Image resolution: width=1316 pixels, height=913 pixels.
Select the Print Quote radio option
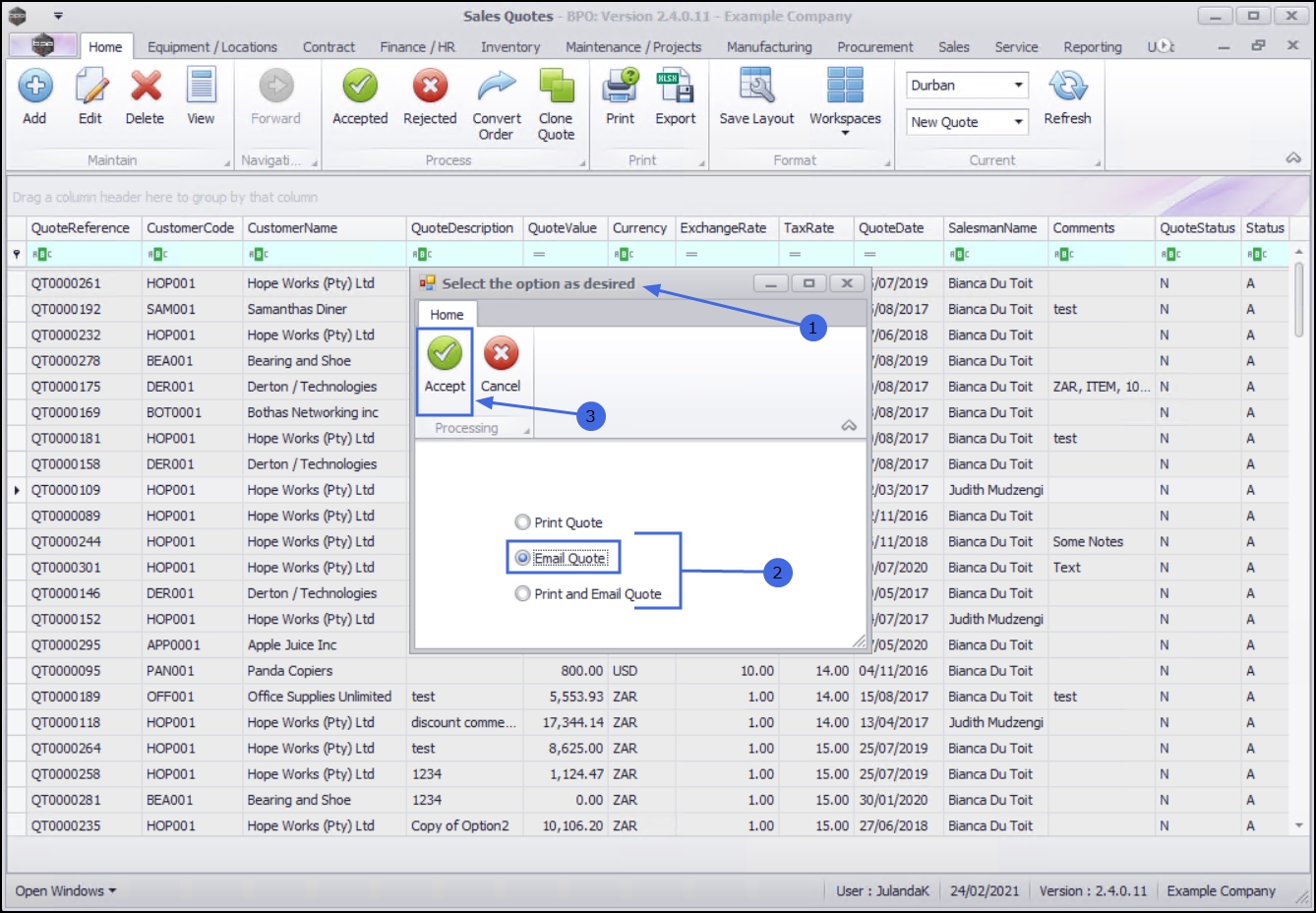(x=559, y=522)
